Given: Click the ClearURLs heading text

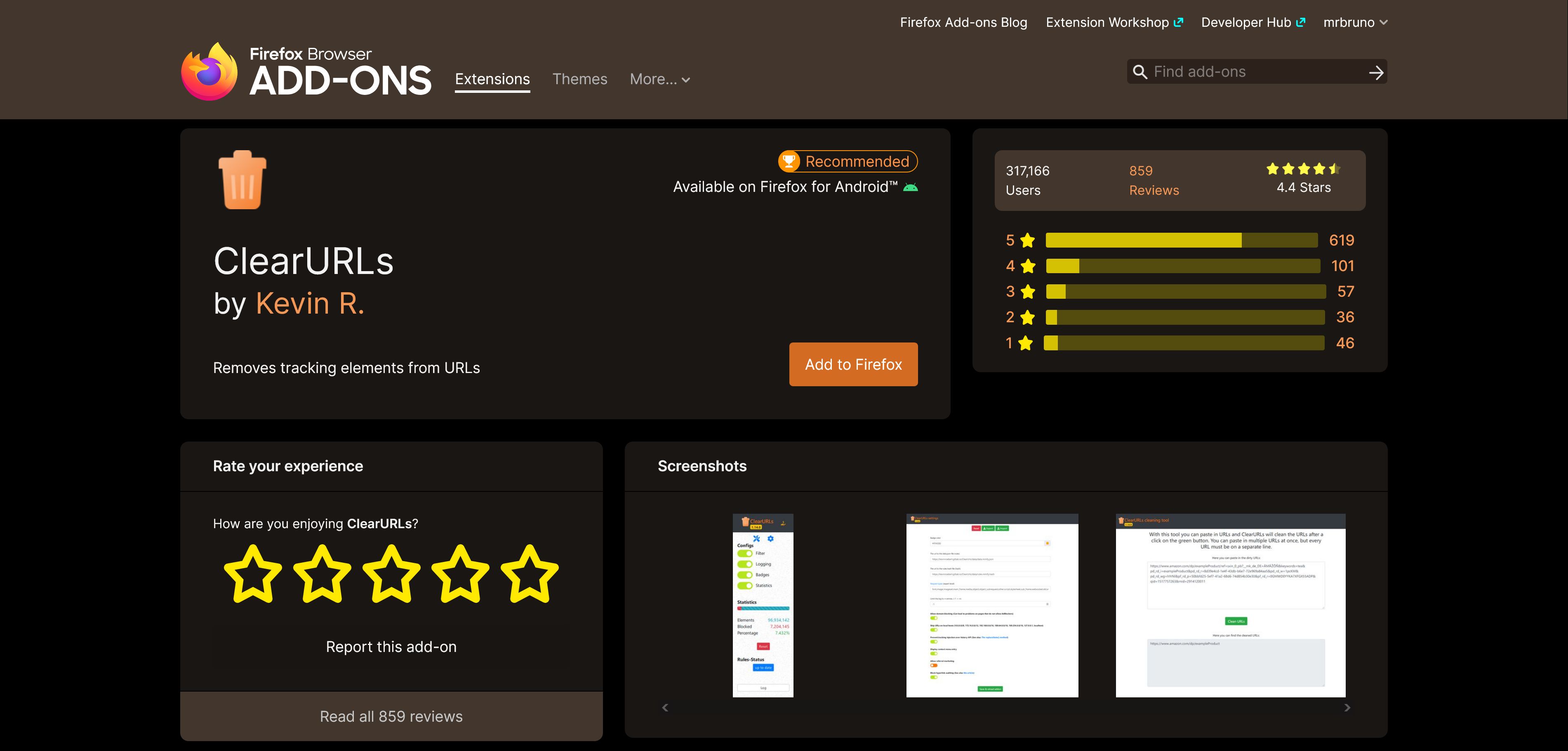Looking at the screenshot, I should (304, 261).
